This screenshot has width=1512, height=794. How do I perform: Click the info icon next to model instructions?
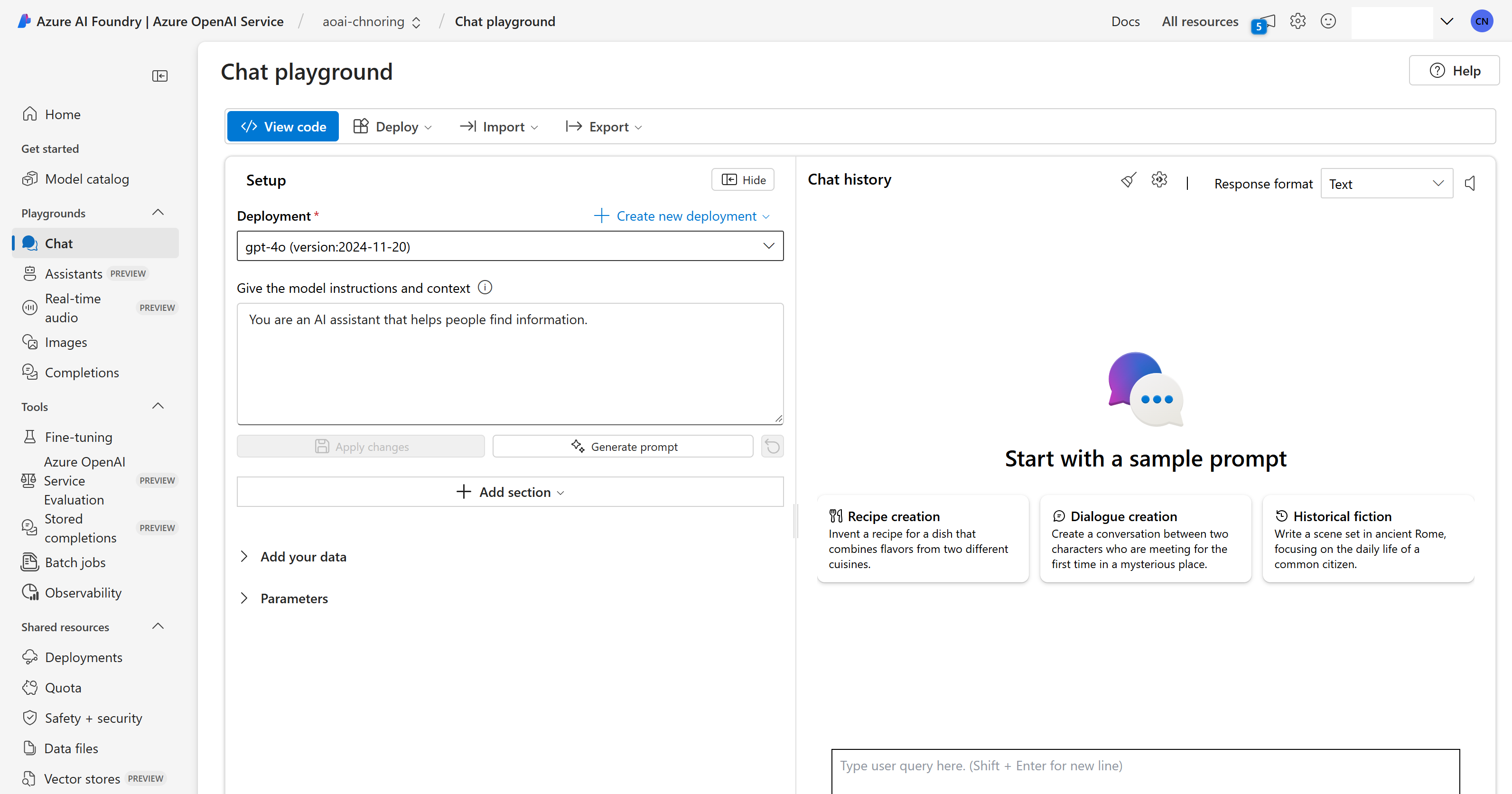(485, 287)
